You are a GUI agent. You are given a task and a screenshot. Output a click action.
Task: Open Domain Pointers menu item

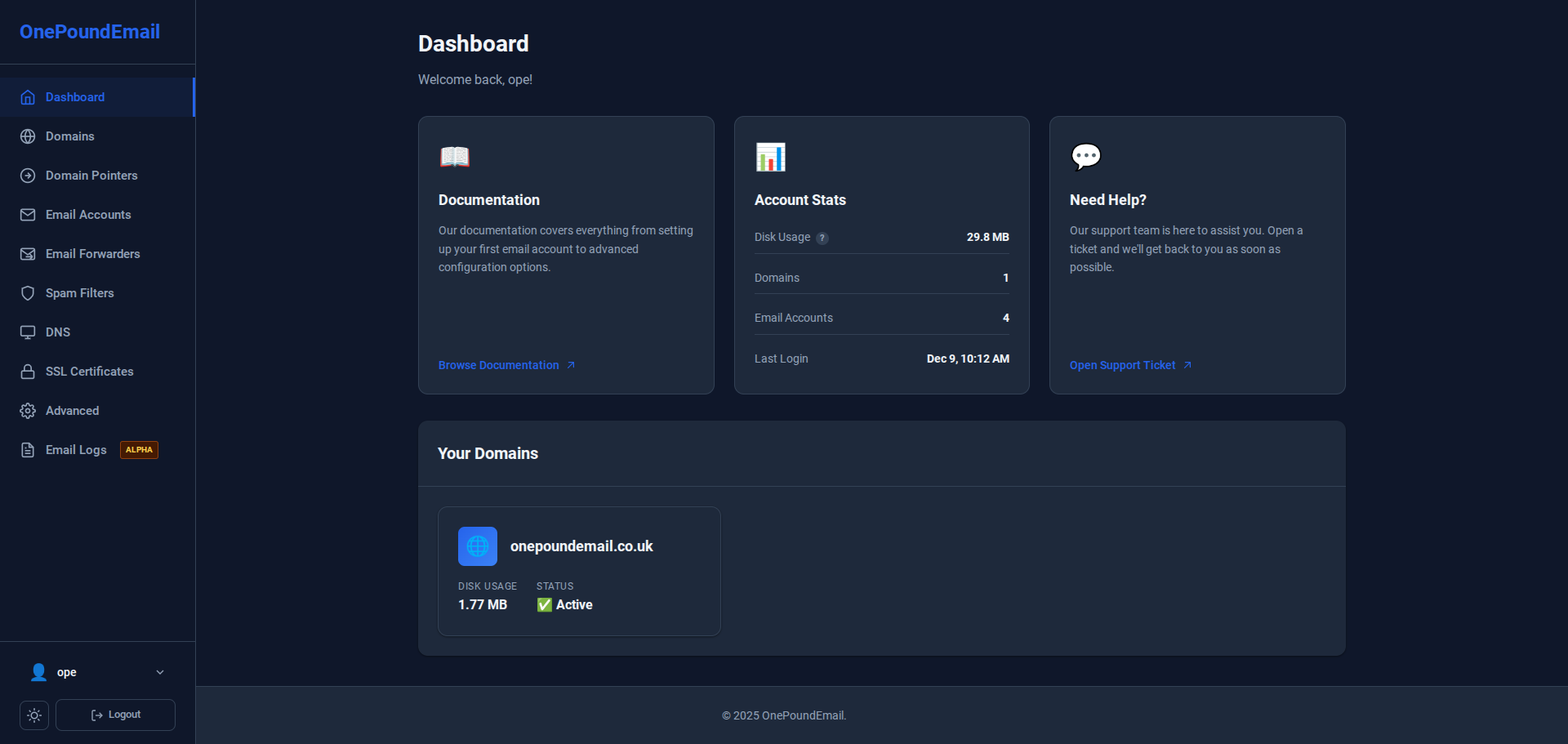click(91, 176)
